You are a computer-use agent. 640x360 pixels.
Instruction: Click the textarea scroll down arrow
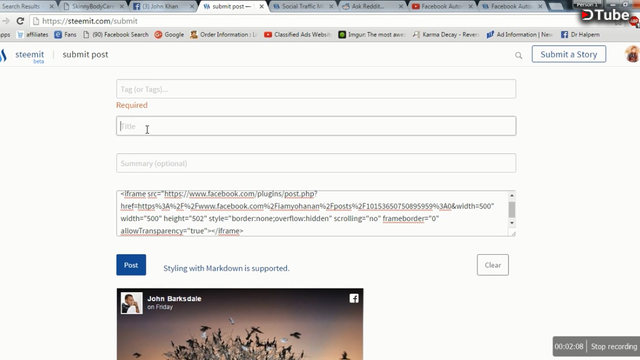coord(511,223)
